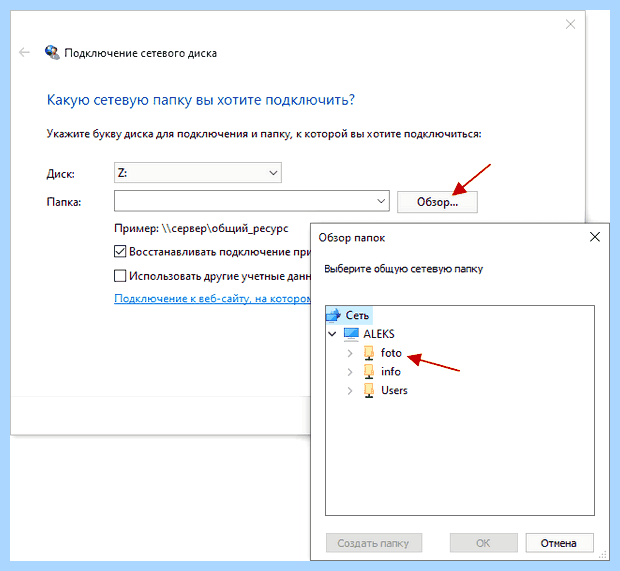Click the network drive globe icon in title

pos(52,52)
